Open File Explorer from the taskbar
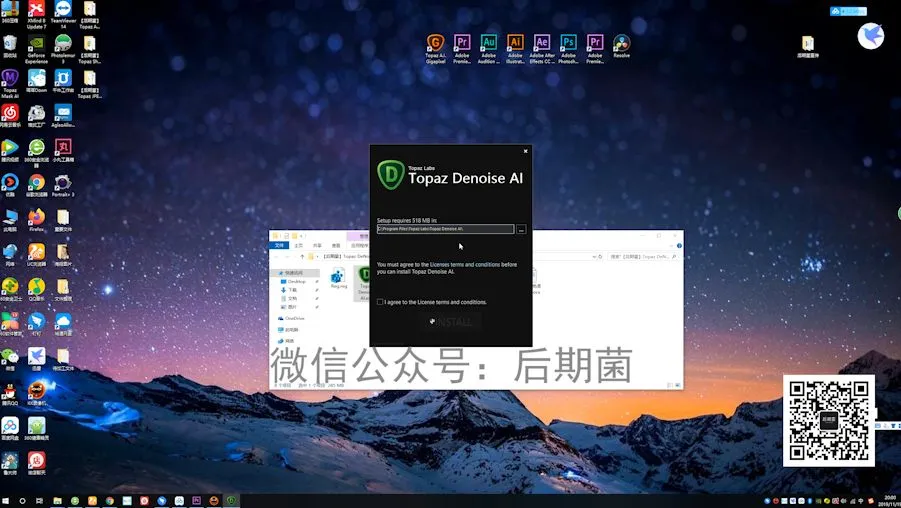 (57, 501)
